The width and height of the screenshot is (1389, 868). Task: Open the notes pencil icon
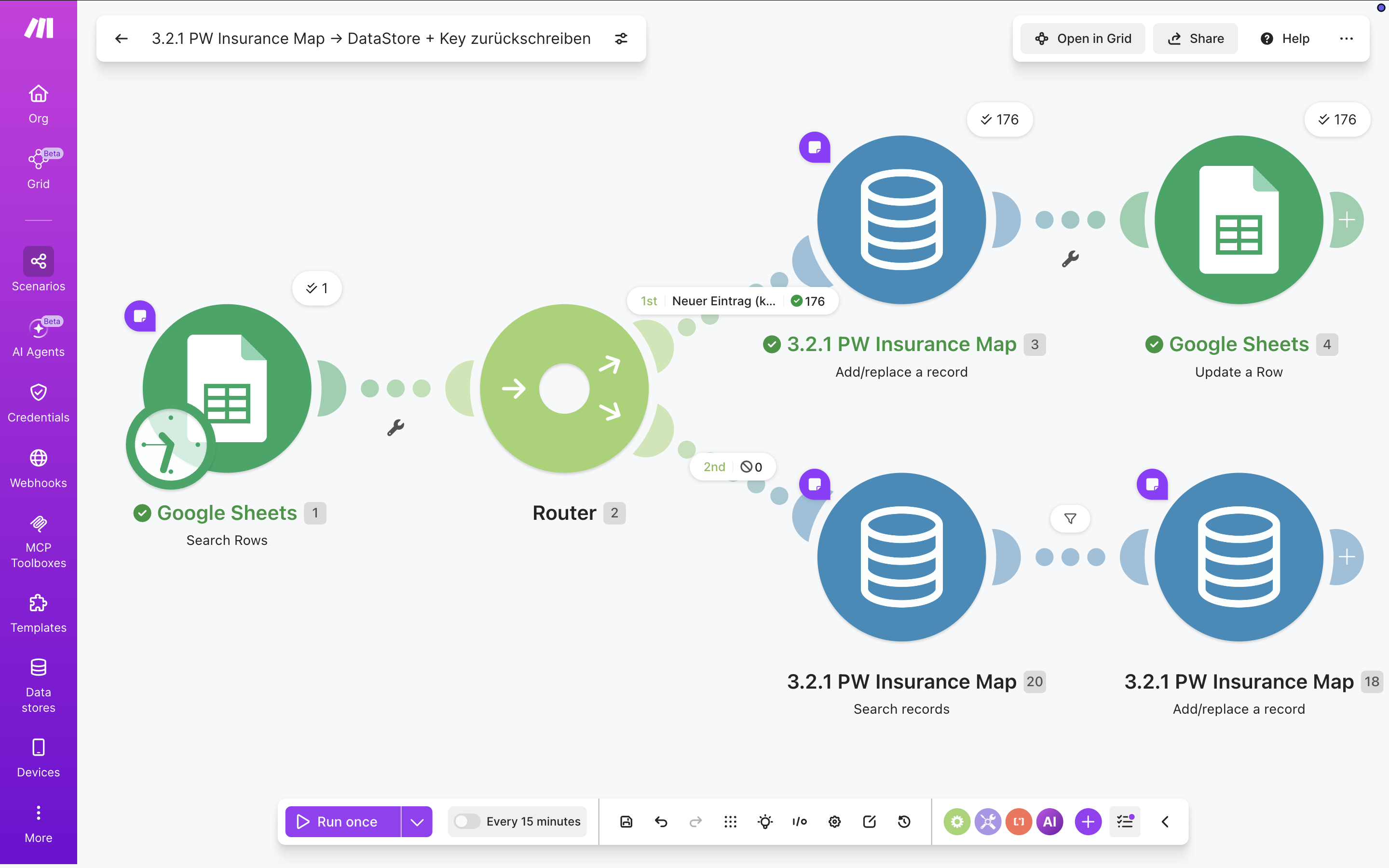869,822
